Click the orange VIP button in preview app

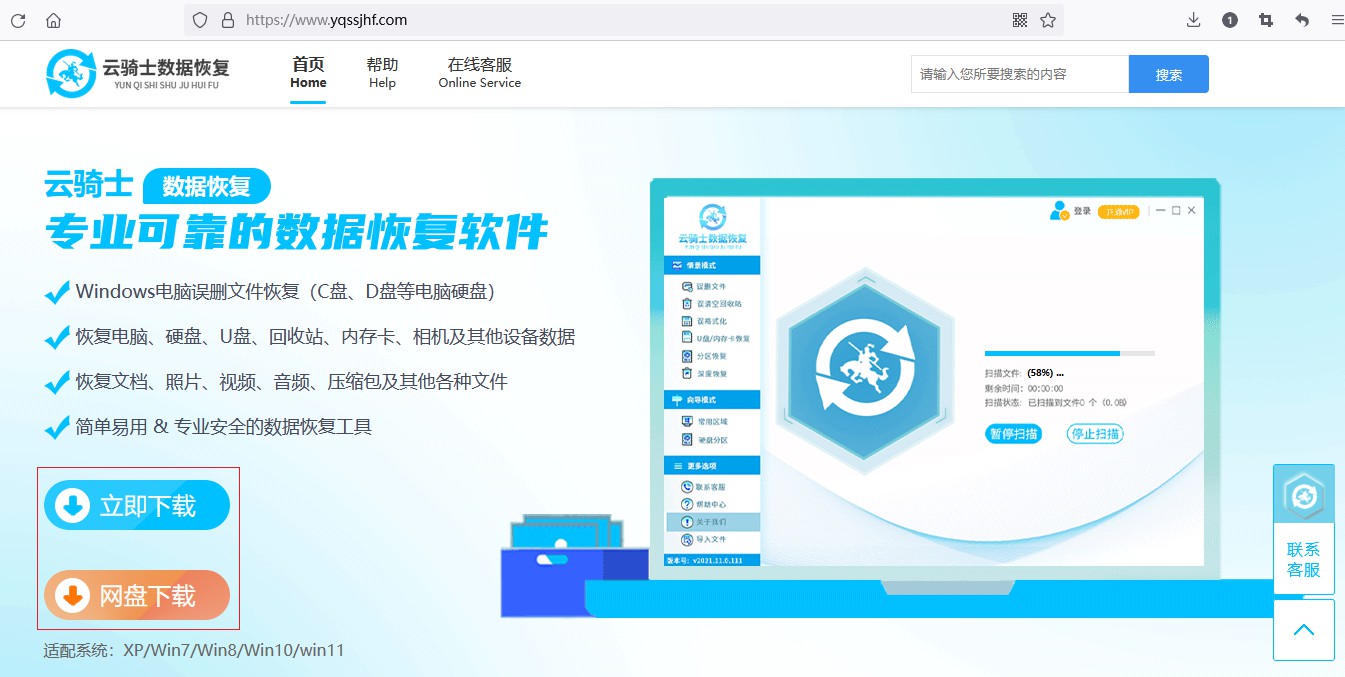pyautogui.click(x=1118, y=212)
